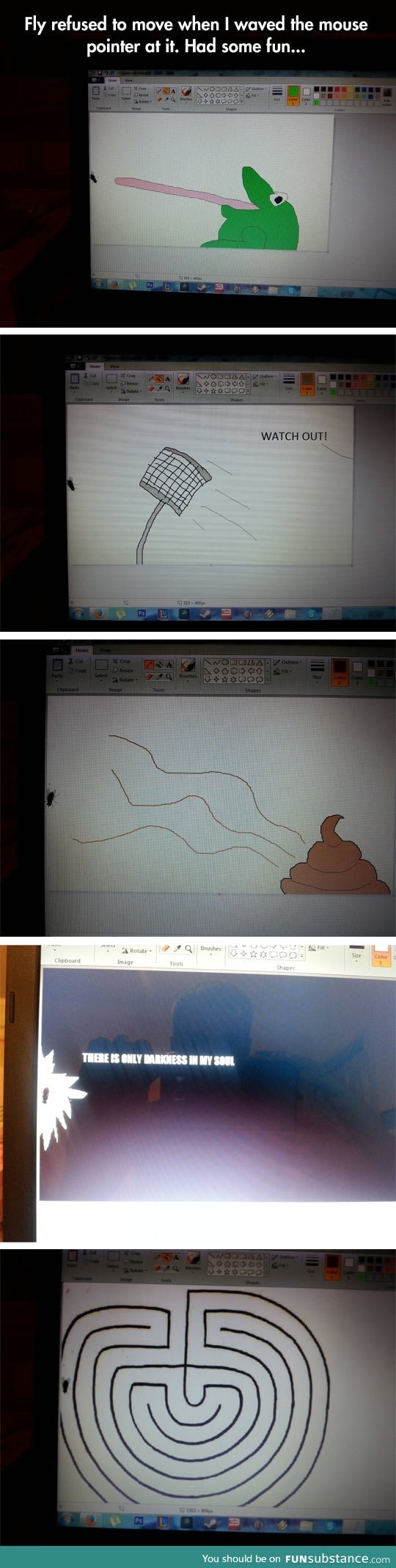This screenshot has width=396, height=1568.
Task: Click Photoshop taskbar icon below flyswatter drawing
Action: 142,611
